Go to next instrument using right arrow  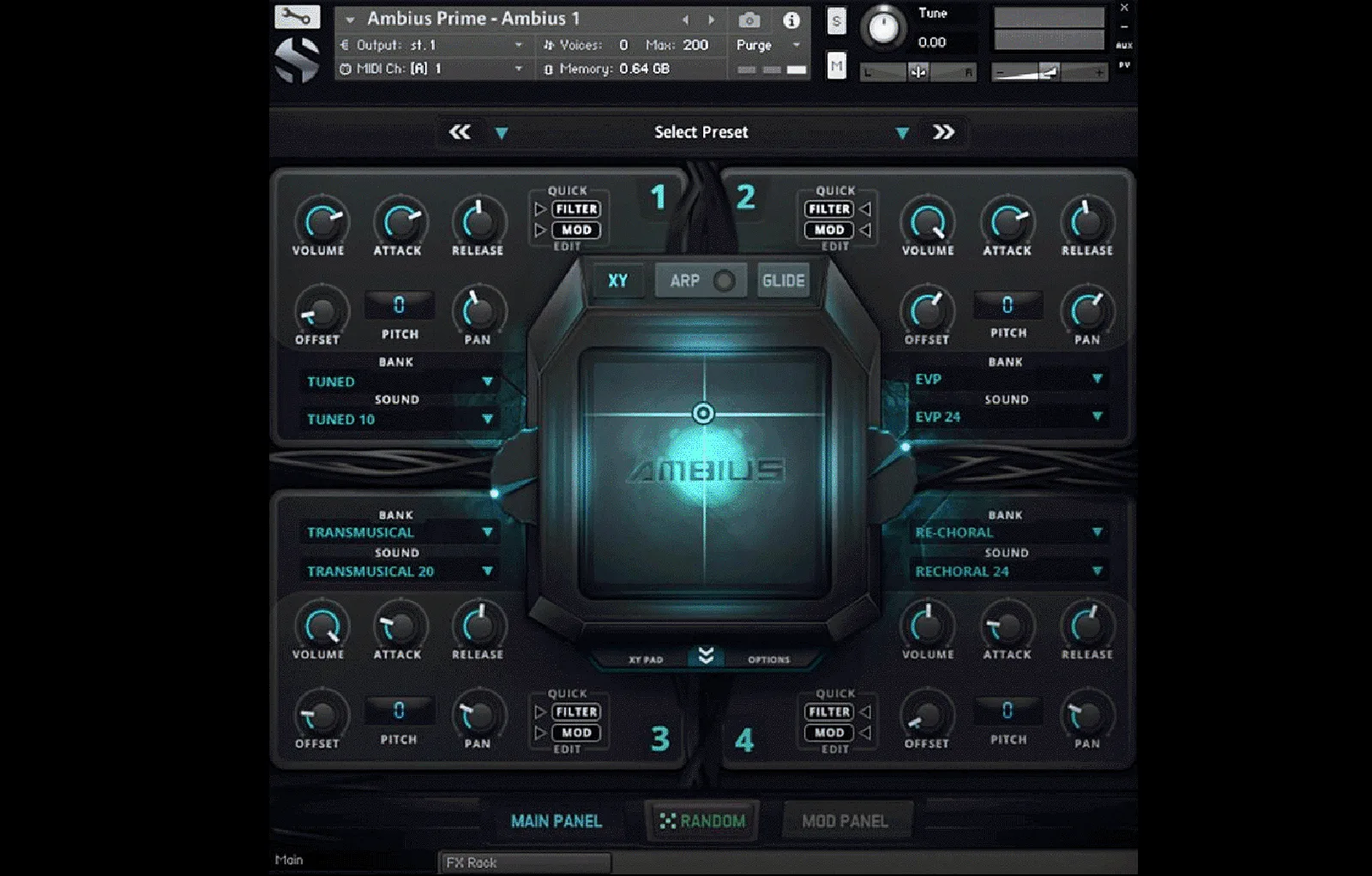pos(711,19)
